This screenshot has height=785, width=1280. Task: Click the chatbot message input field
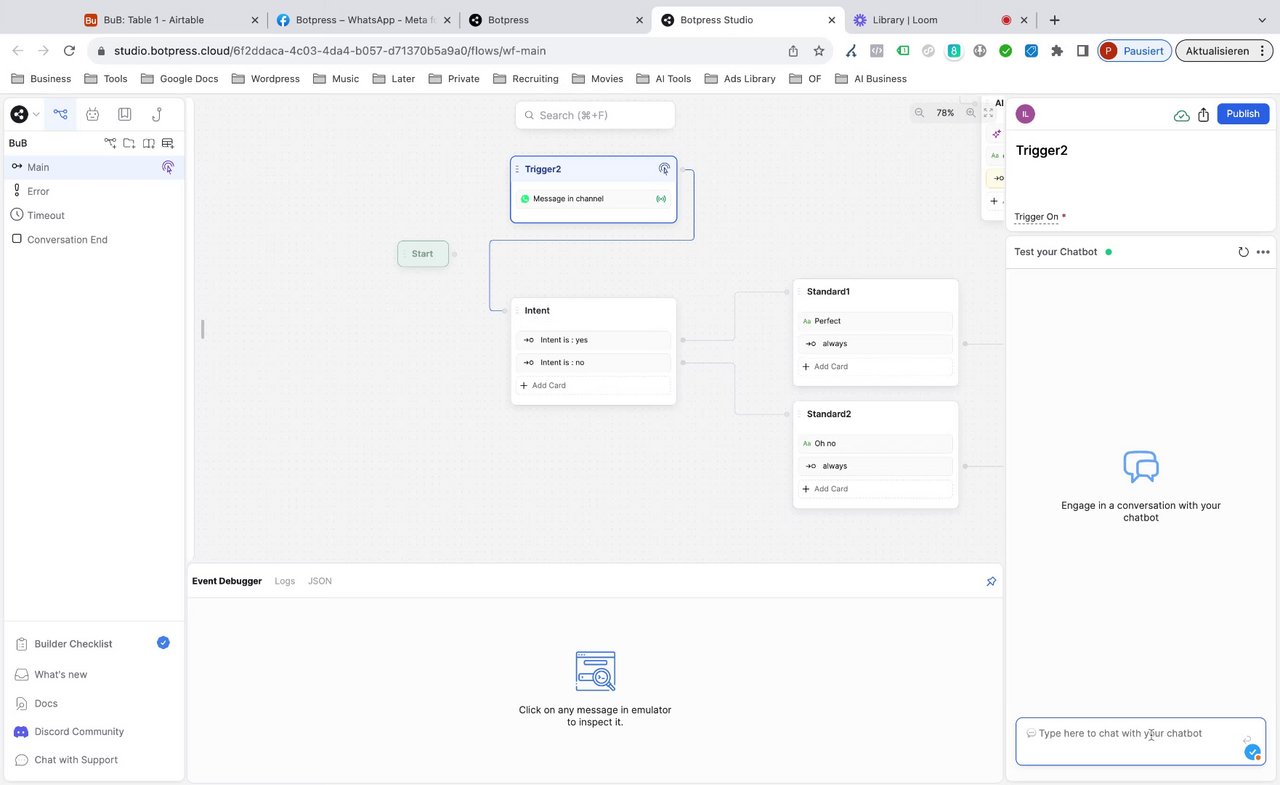coord(1140,741)
